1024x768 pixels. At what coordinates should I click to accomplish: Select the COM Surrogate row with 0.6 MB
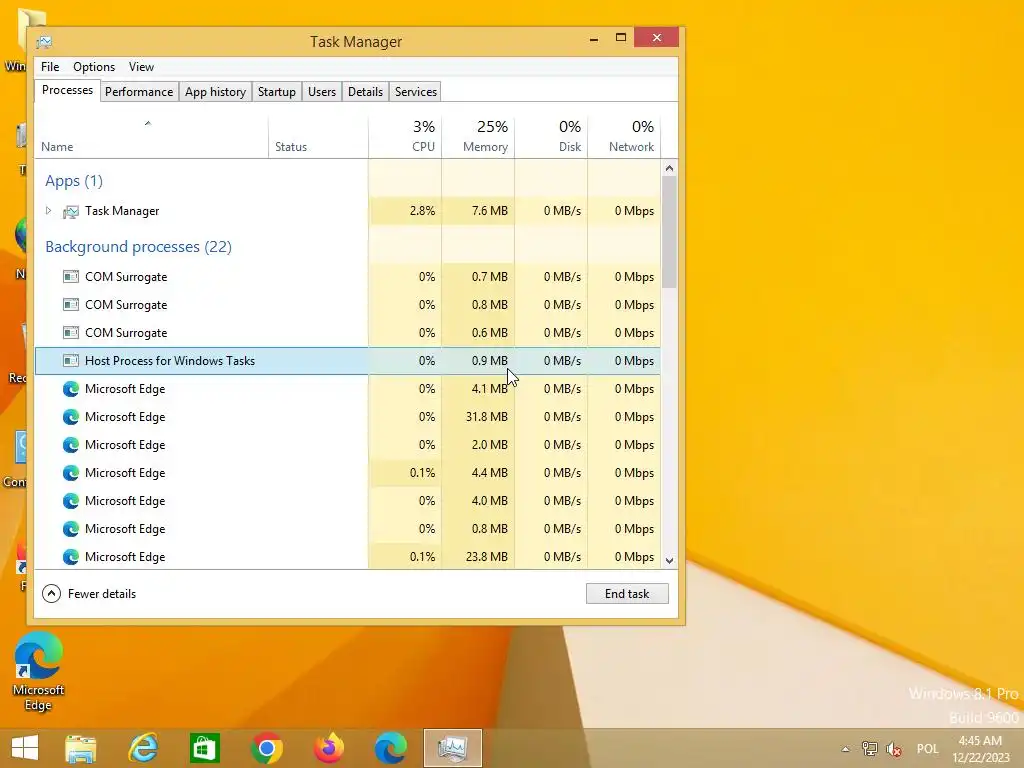(347, 333)
